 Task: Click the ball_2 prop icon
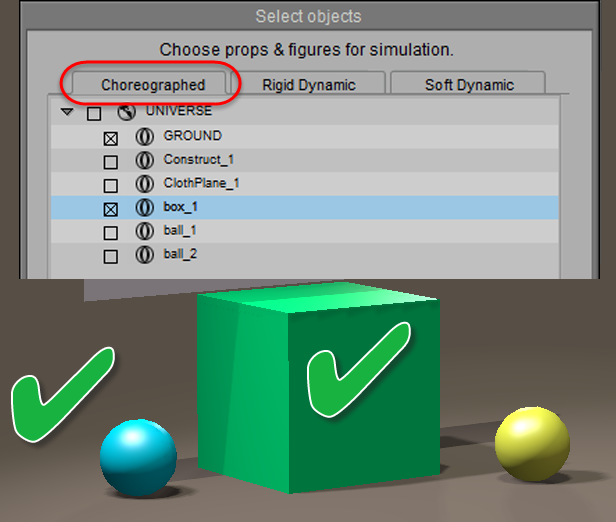[x=145, y=255]
